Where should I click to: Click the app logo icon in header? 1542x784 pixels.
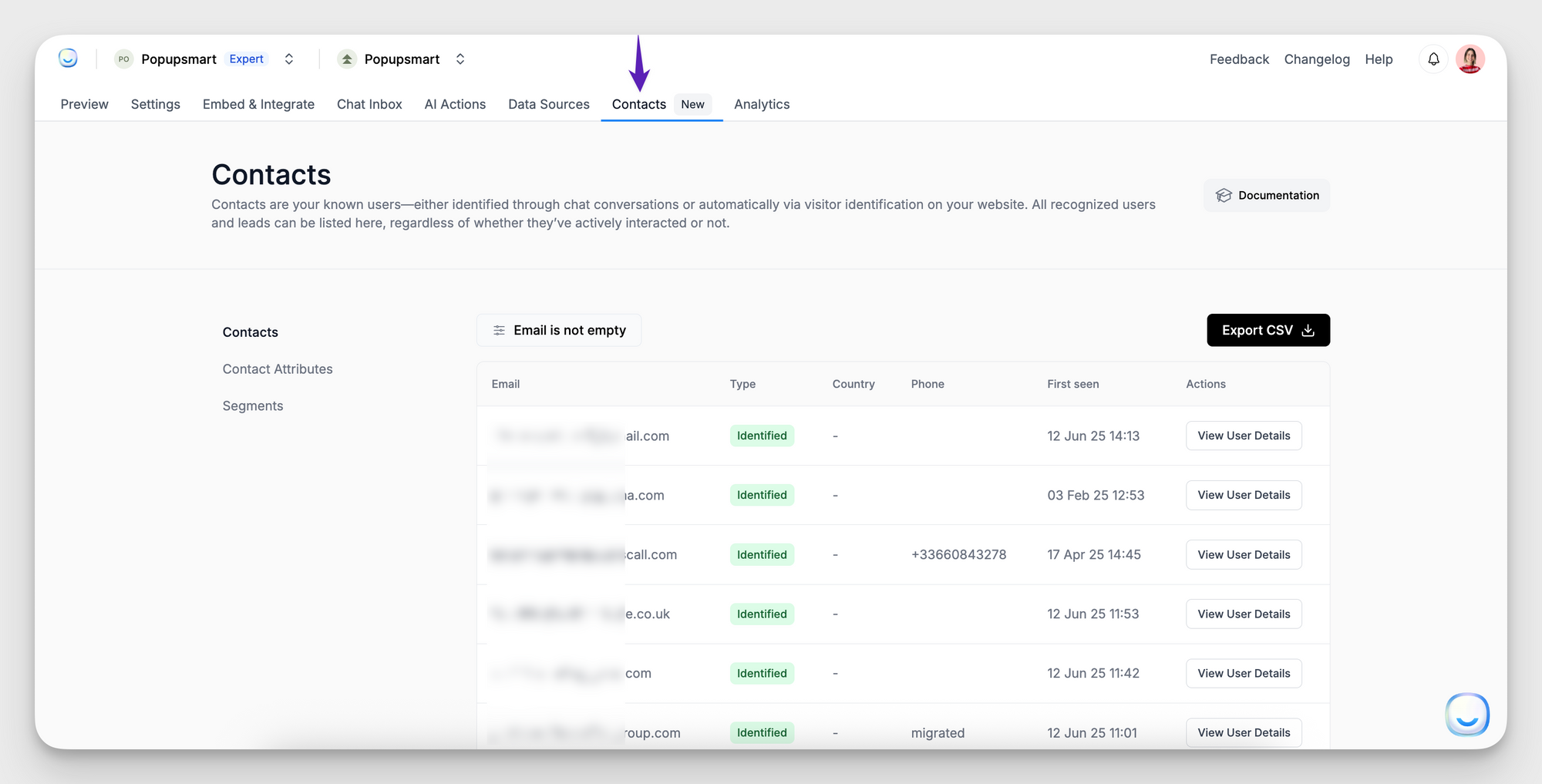pos(68,59)
